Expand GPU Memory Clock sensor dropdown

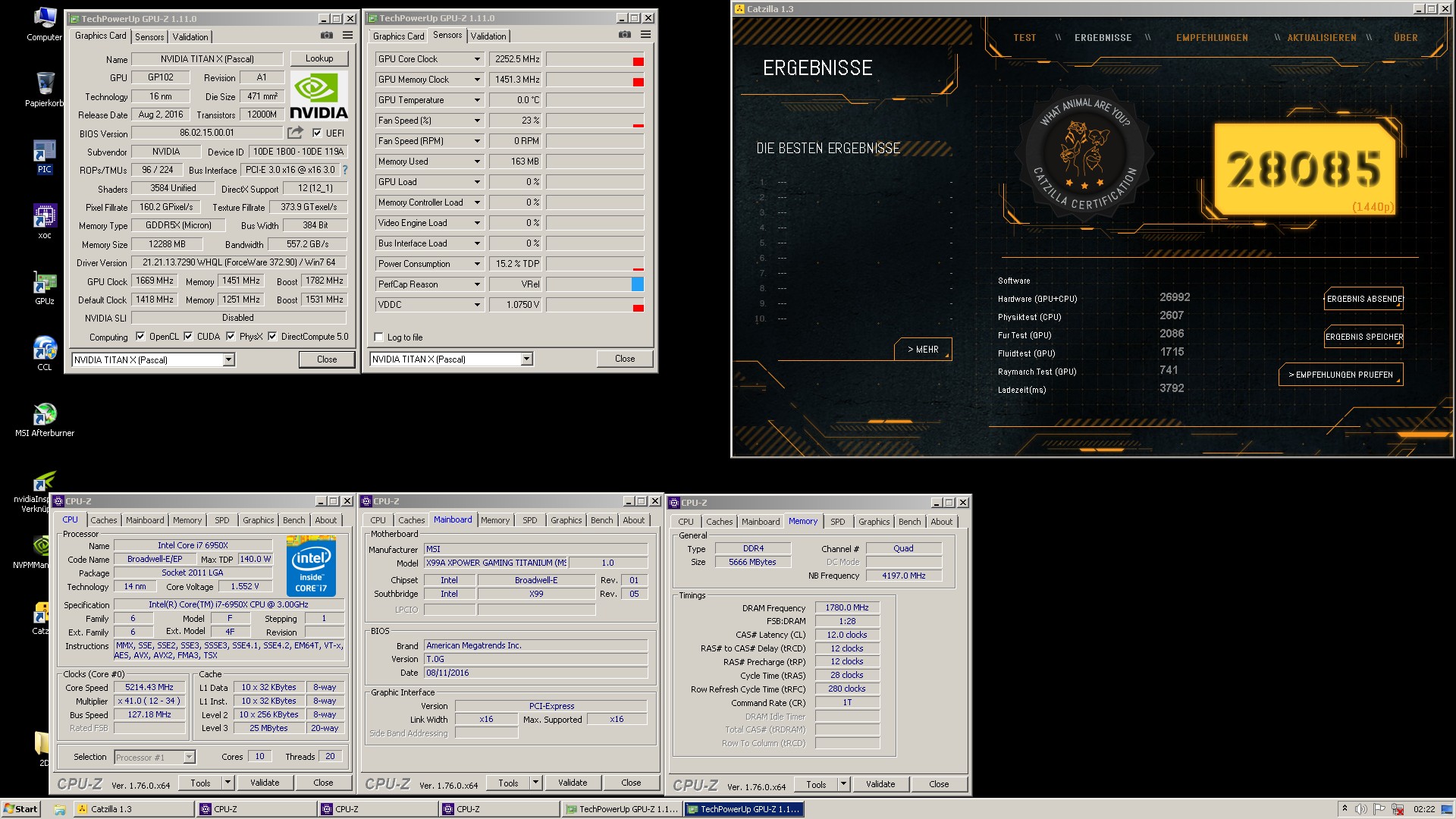pyautogui.click(x=477, y=80)
